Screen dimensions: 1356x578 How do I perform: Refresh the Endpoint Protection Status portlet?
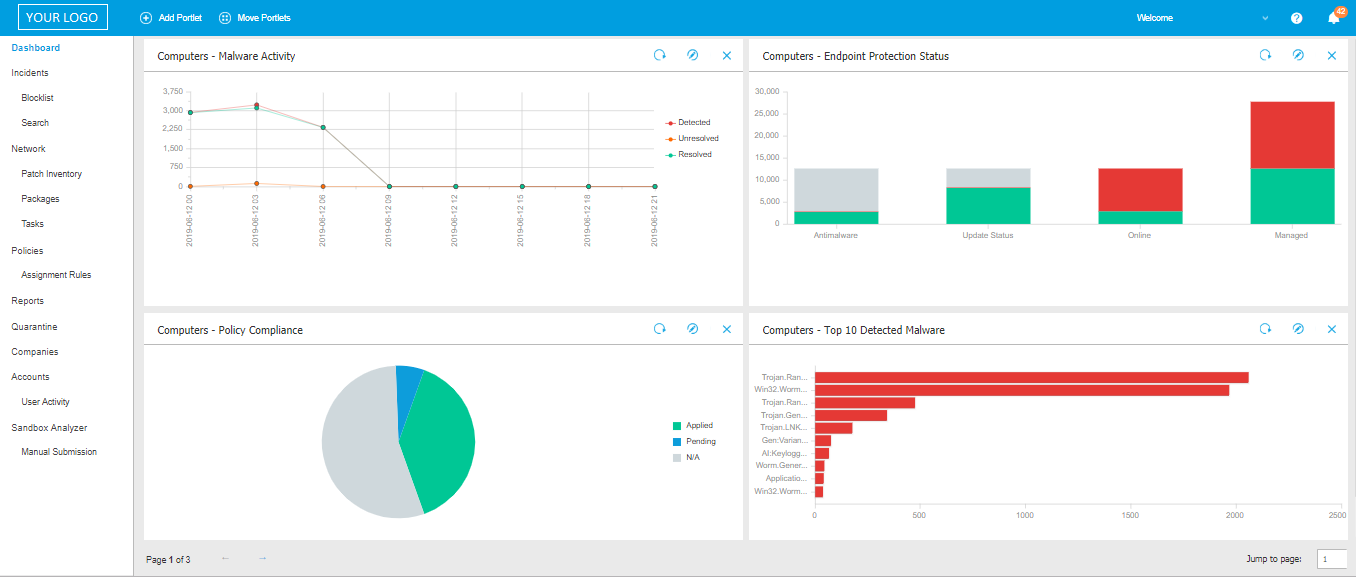(x=1265, y=56)
